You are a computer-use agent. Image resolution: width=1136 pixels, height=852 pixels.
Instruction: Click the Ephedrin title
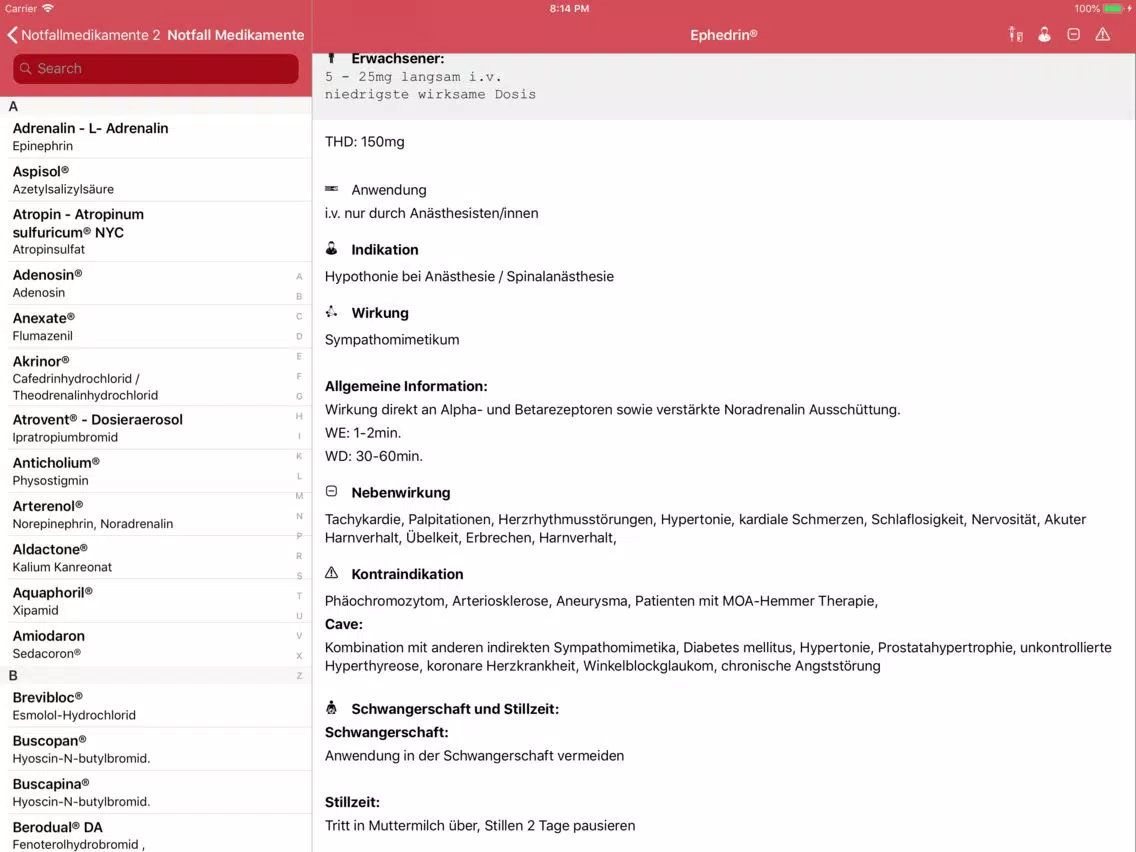(724, 35)
